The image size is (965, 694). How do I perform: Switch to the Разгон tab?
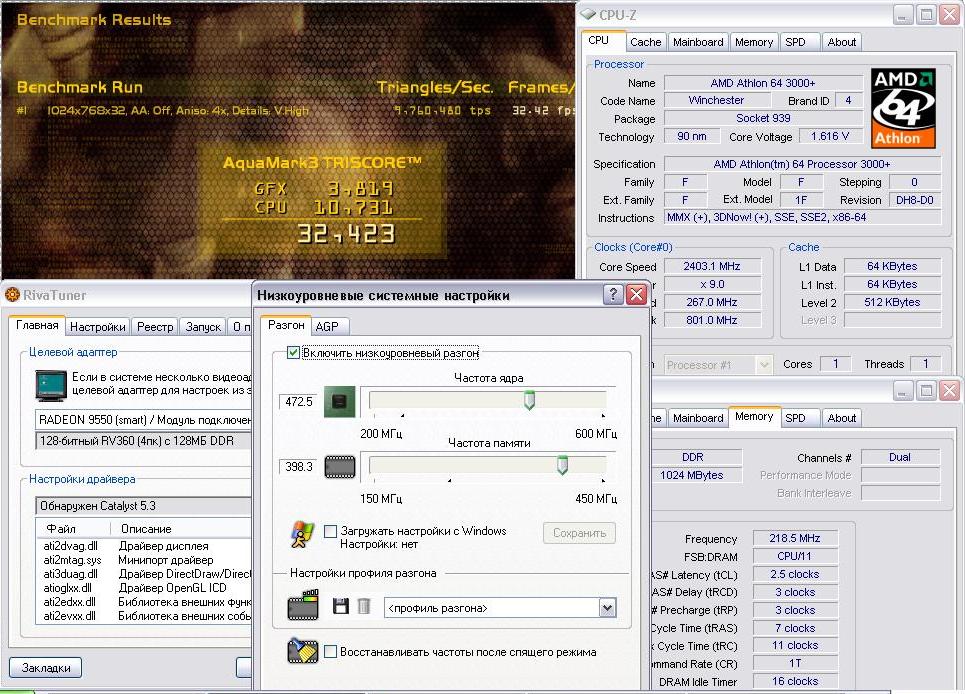tap(286, 325)
